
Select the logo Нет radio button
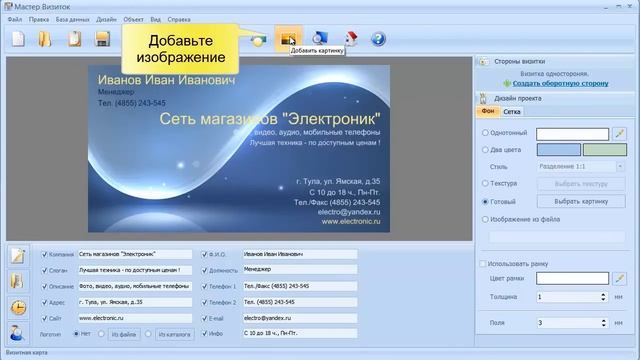(76, 333)
